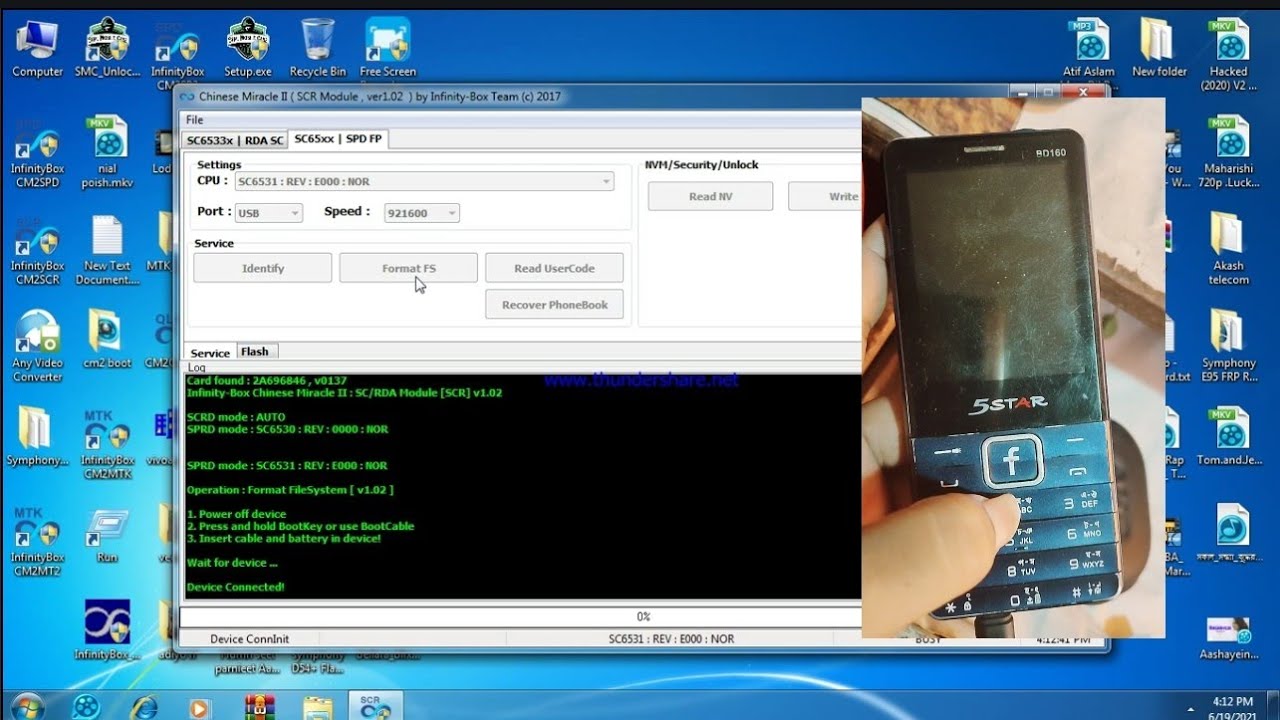
Task: Click the 'Device Connected!' log line
Action: [x=235, y=587]
